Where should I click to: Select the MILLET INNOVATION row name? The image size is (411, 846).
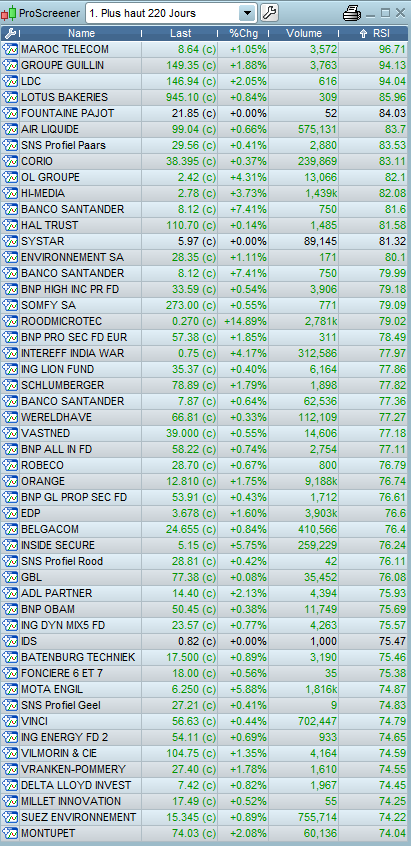71,801
